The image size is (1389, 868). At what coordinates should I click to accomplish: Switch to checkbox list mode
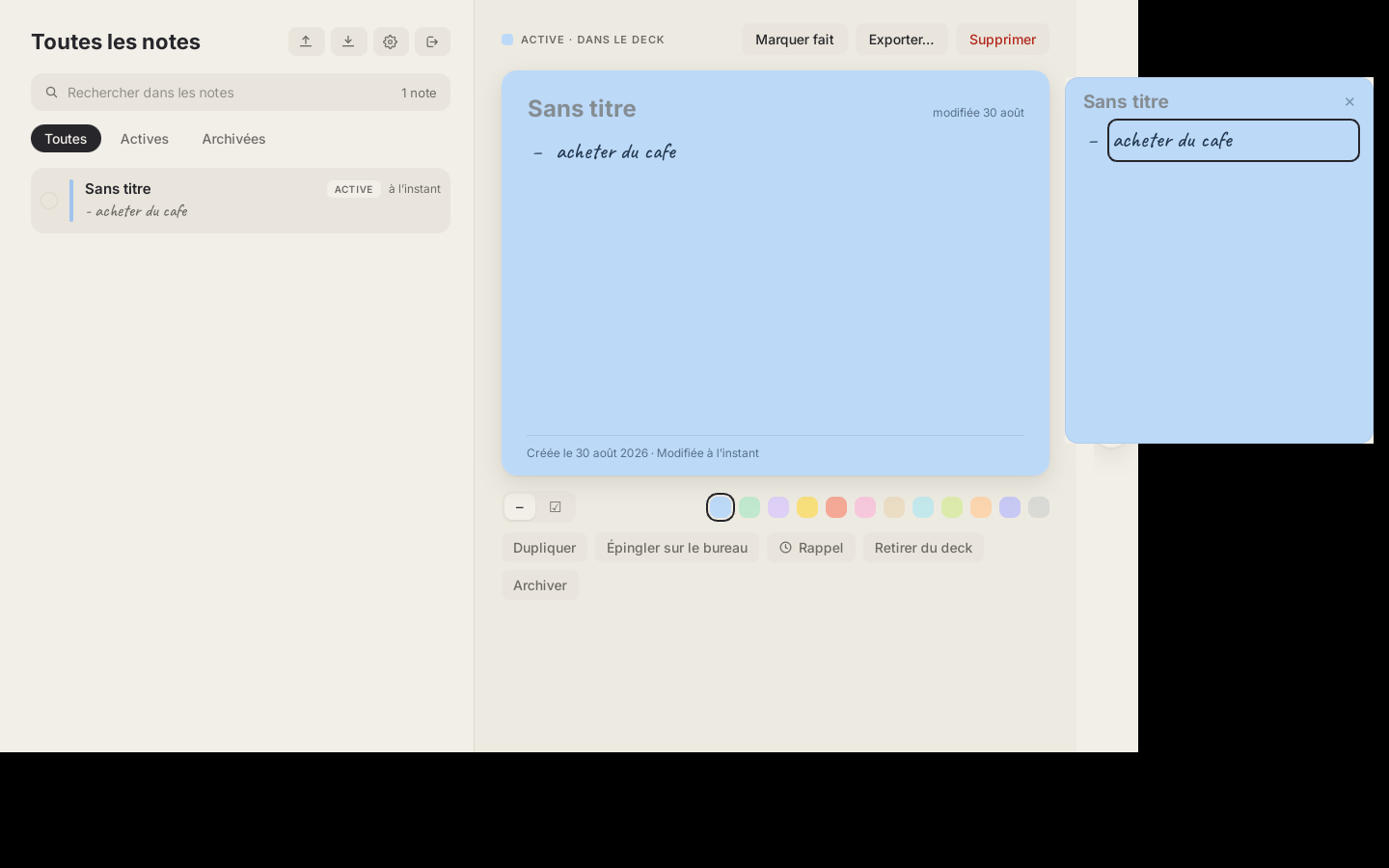[x=555, y=507]
